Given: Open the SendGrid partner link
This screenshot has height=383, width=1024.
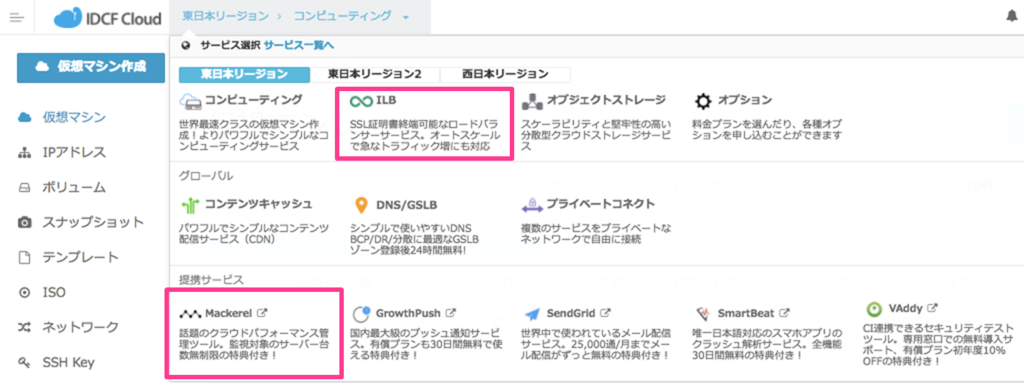Looking at the screenshot, I should 571,313.
